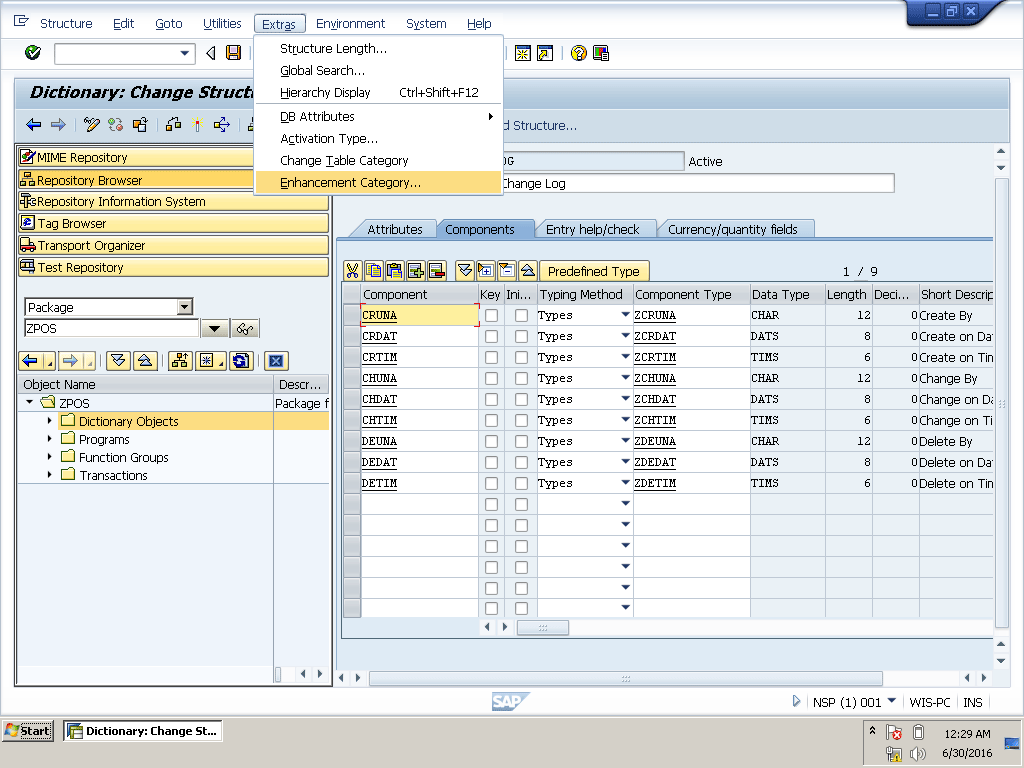The width and height of the screenshot is (1024, 768).
Task: Select Enhancement Category... from Extras menu
Action: [x=350, y=183]
